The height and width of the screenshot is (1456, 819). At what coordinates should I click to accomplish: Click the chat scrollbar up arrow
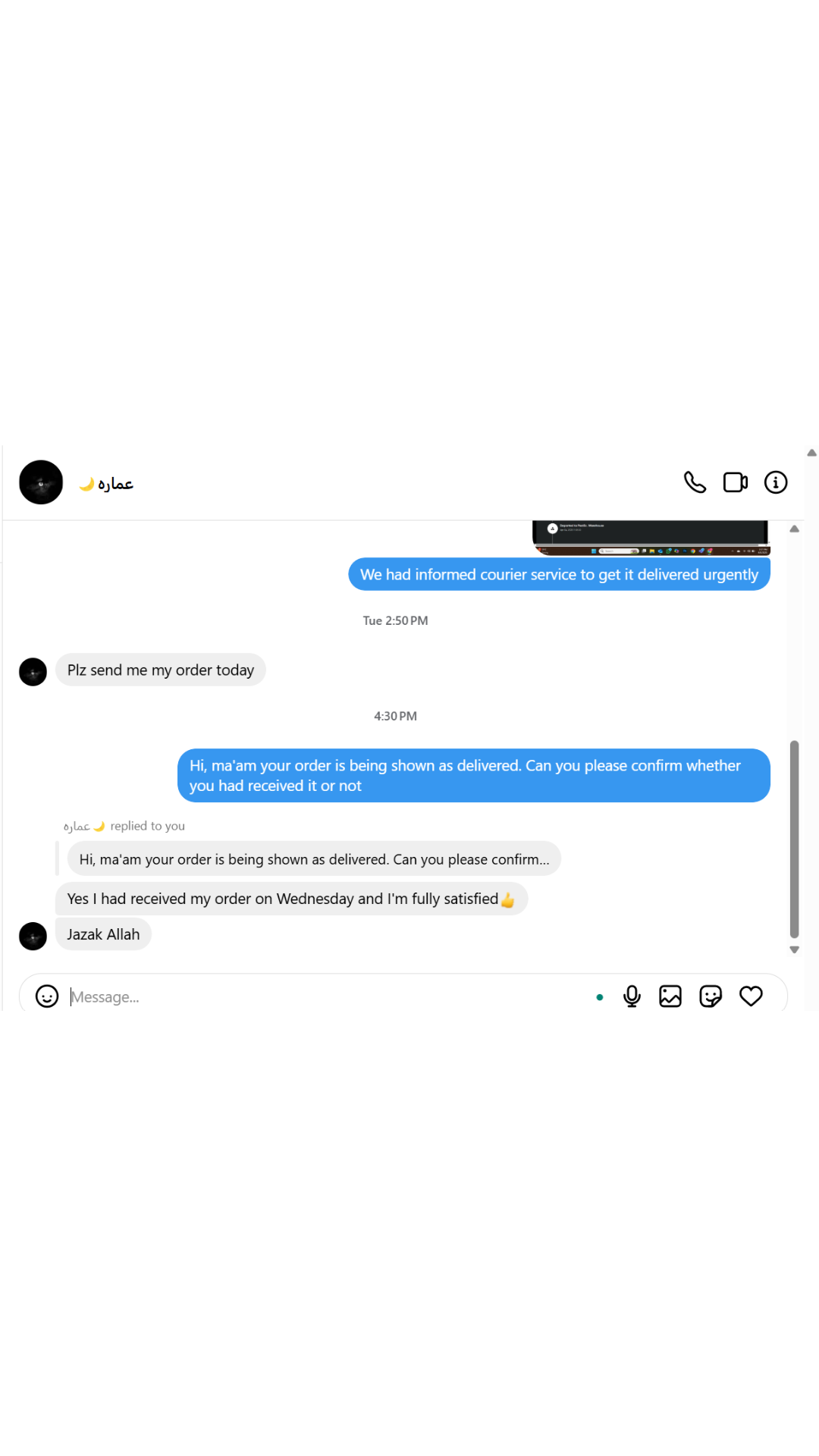coord(794,529)
